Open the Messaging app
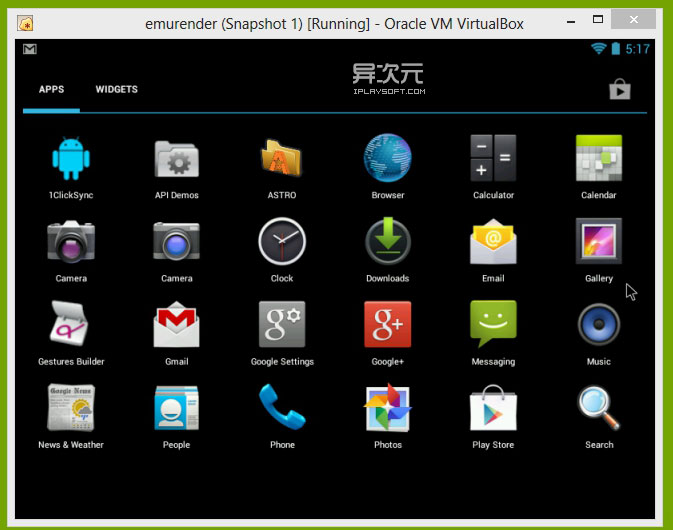The height and width of the screenshot is (530, 673). point(493,324)
